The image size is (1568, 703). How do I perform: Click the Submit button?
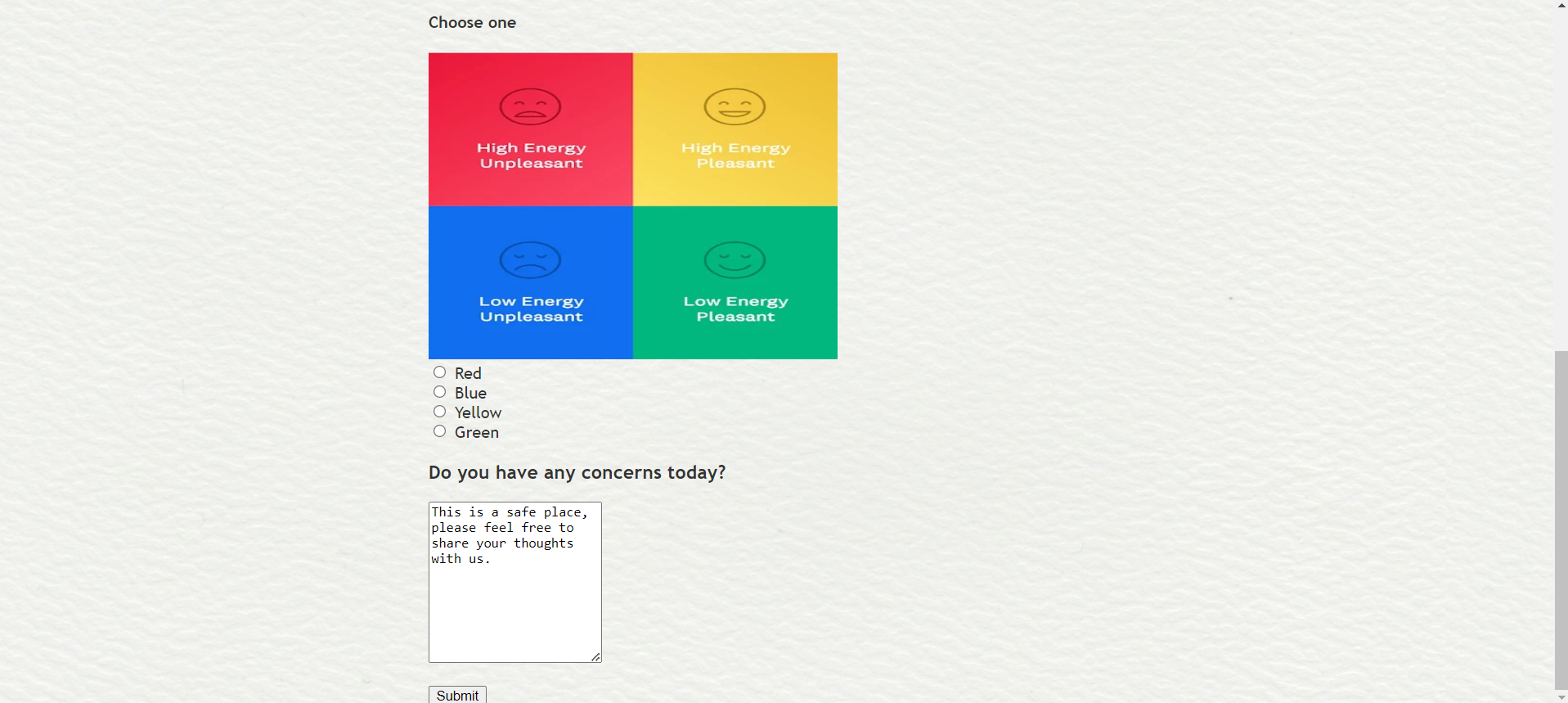(x=457, y=695)
